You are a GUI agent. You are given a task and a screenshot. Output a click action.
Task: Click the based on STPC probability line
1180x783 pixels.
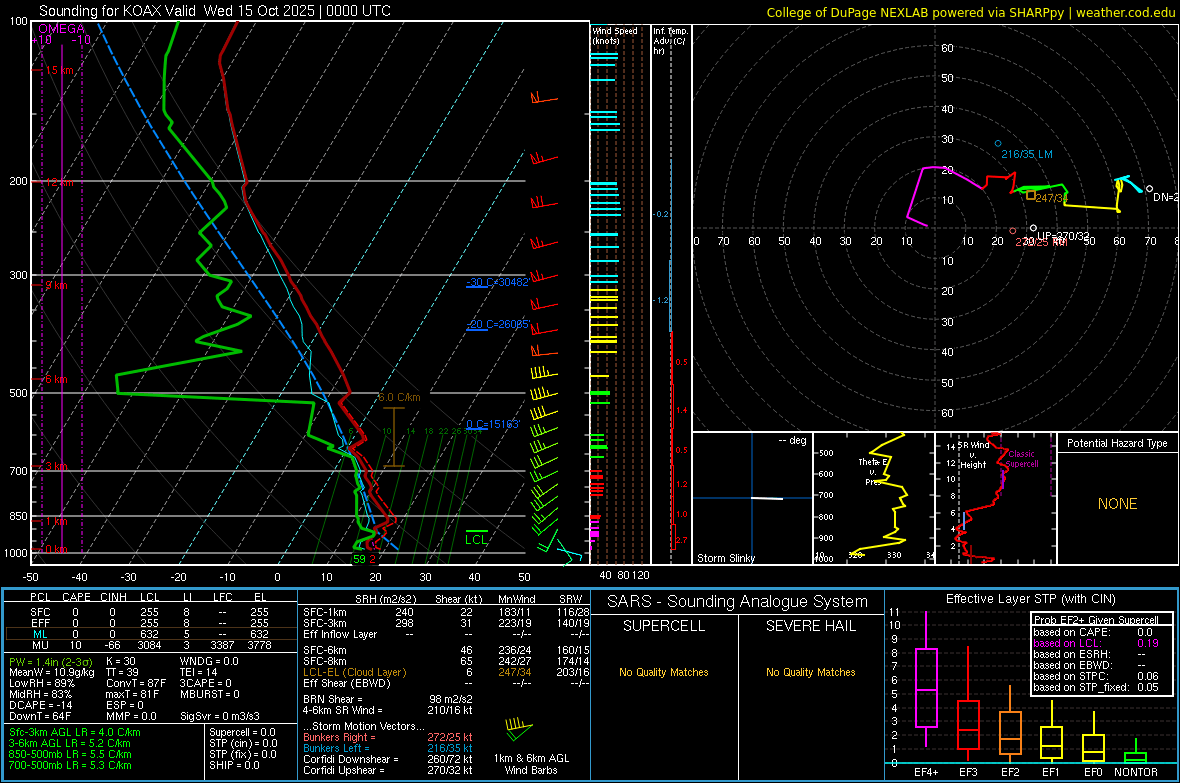pyautogui.click(x=1096, y=677)
